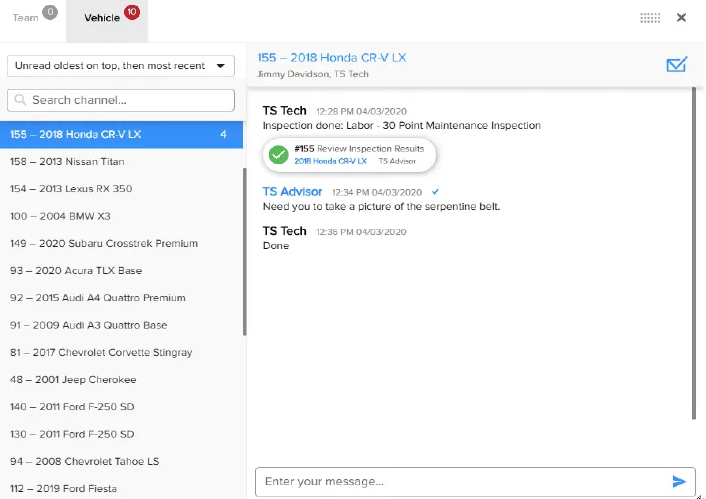
Task: Click the search magnifier icon
Action: [20, 100]
